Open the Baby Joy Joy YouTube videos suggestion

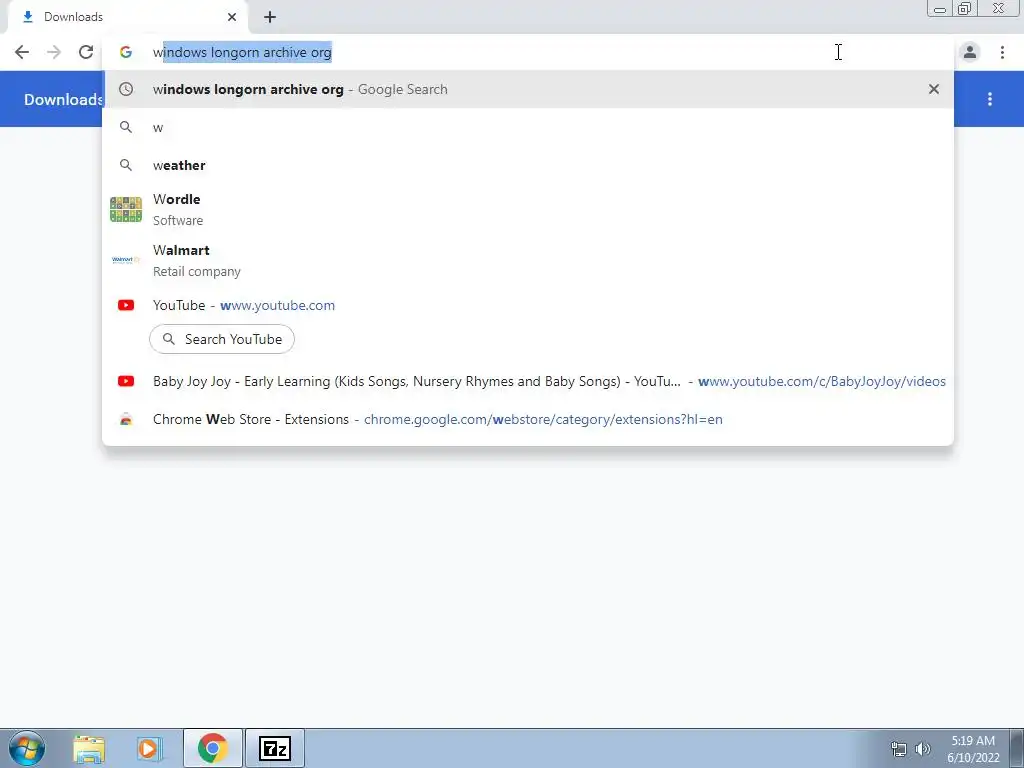528,381
